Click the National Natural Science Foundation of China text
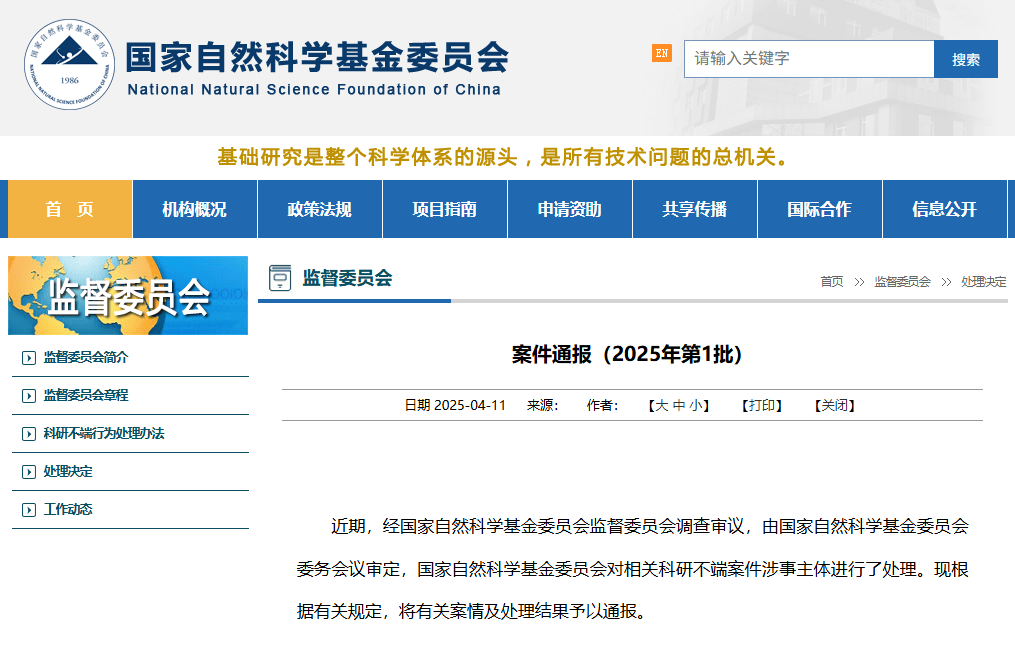Screen dimensions: 1015x652 pos(314,89)
